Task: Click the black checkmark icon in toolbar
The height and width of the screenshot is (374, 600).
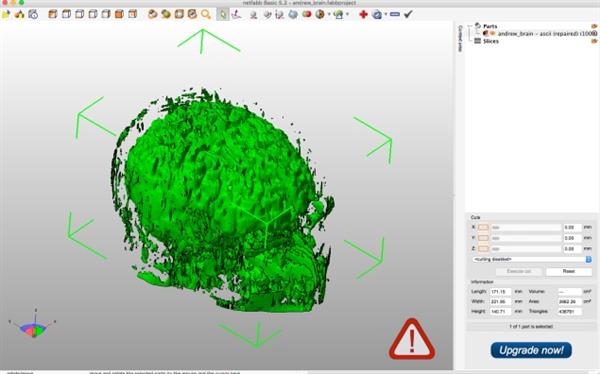Action: (x=408, y=14)
